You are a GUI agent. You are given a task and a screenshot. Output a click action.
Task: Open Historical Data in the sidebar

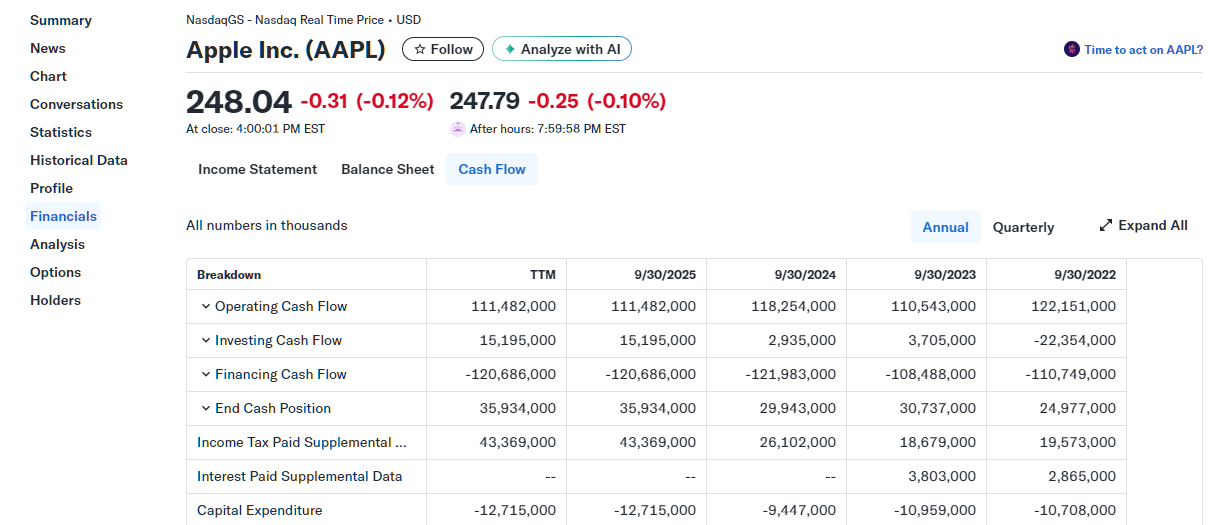click(x=79, y=160)
